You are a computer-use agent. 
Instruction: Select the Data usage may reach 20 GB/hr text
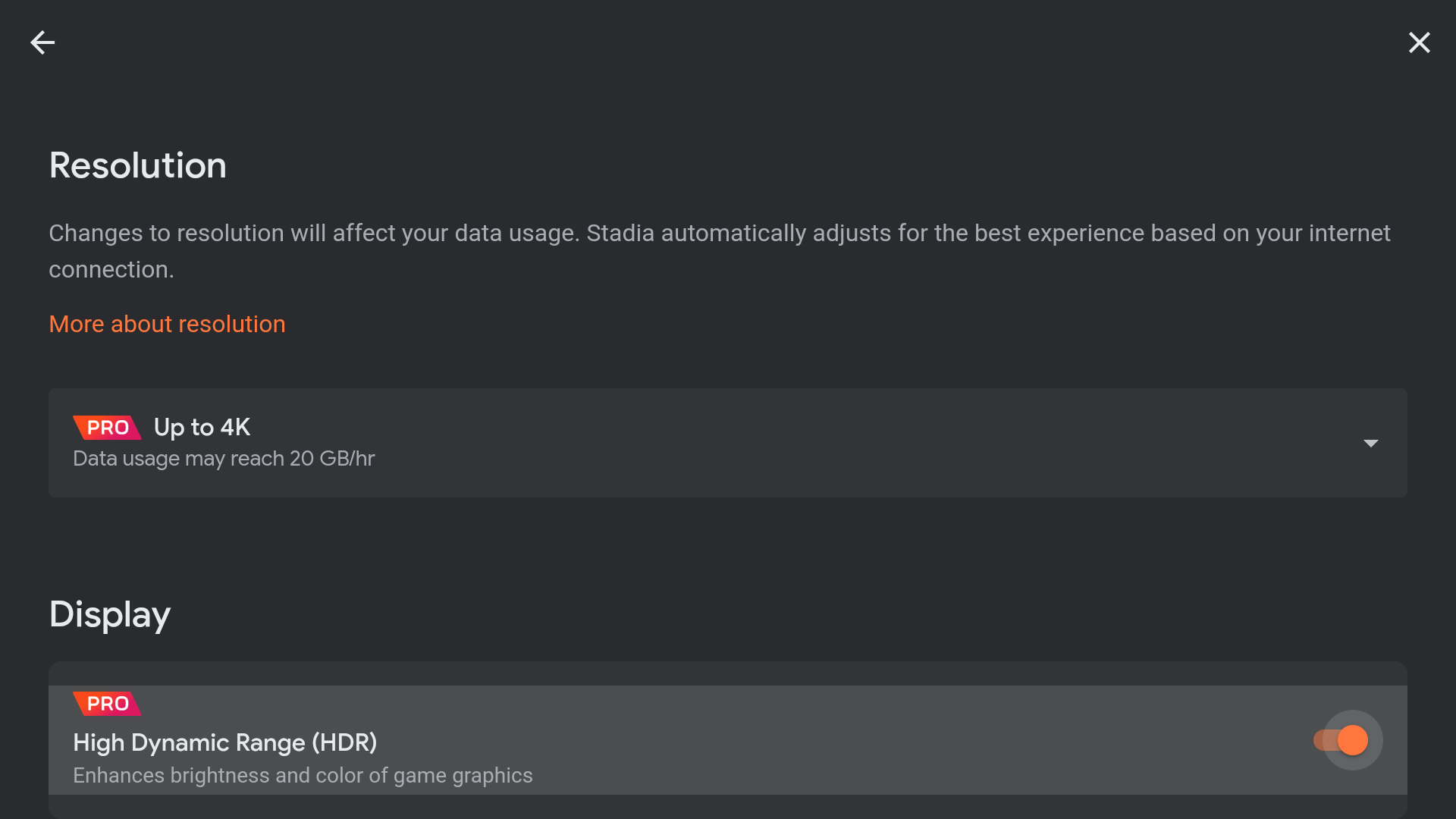point(224,459)
